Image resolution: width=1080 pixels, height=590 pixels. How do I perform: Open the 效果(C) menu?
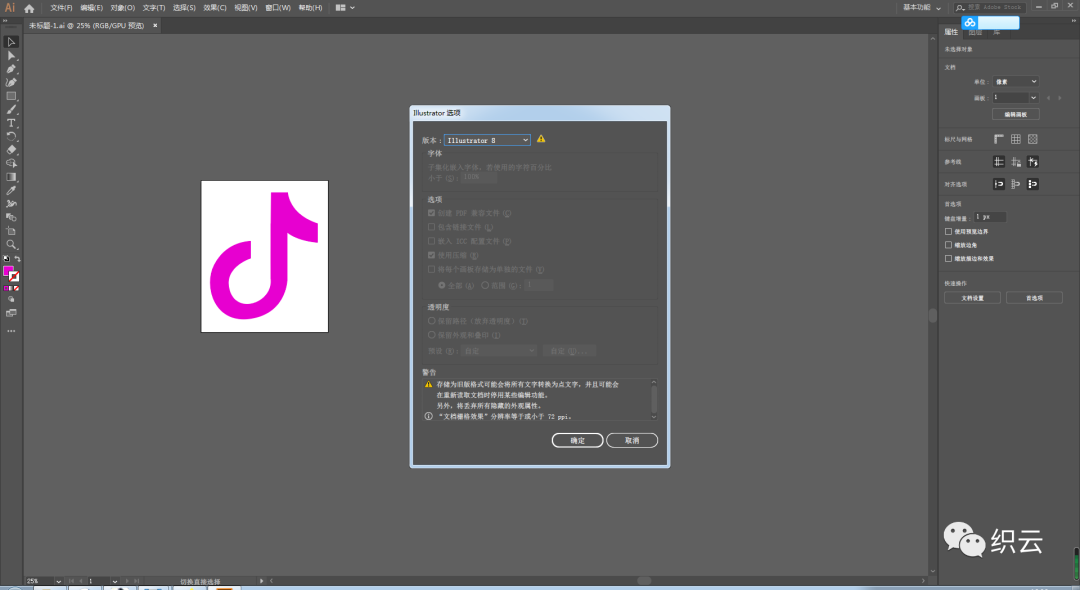pos(215,8)
